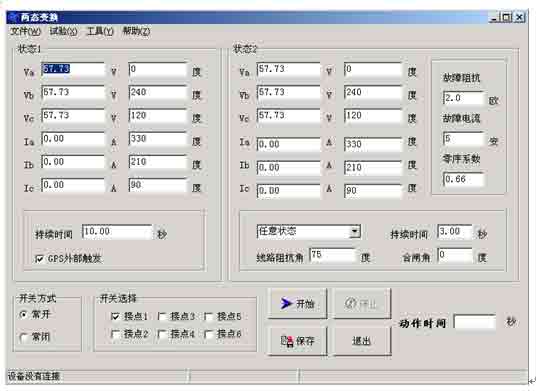
Task: Click state 1 持续时间 field 10.00
Action: 117,232
